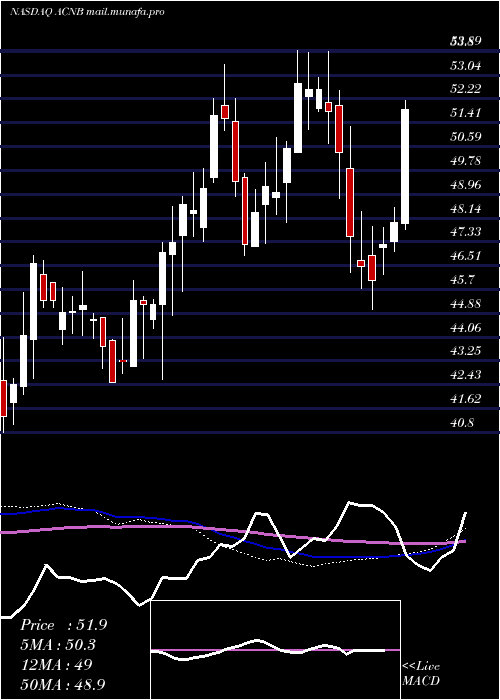
Task: Click the NASDAQ ACNB mail.munafa.pro title text
Action: tap(87, 12)
